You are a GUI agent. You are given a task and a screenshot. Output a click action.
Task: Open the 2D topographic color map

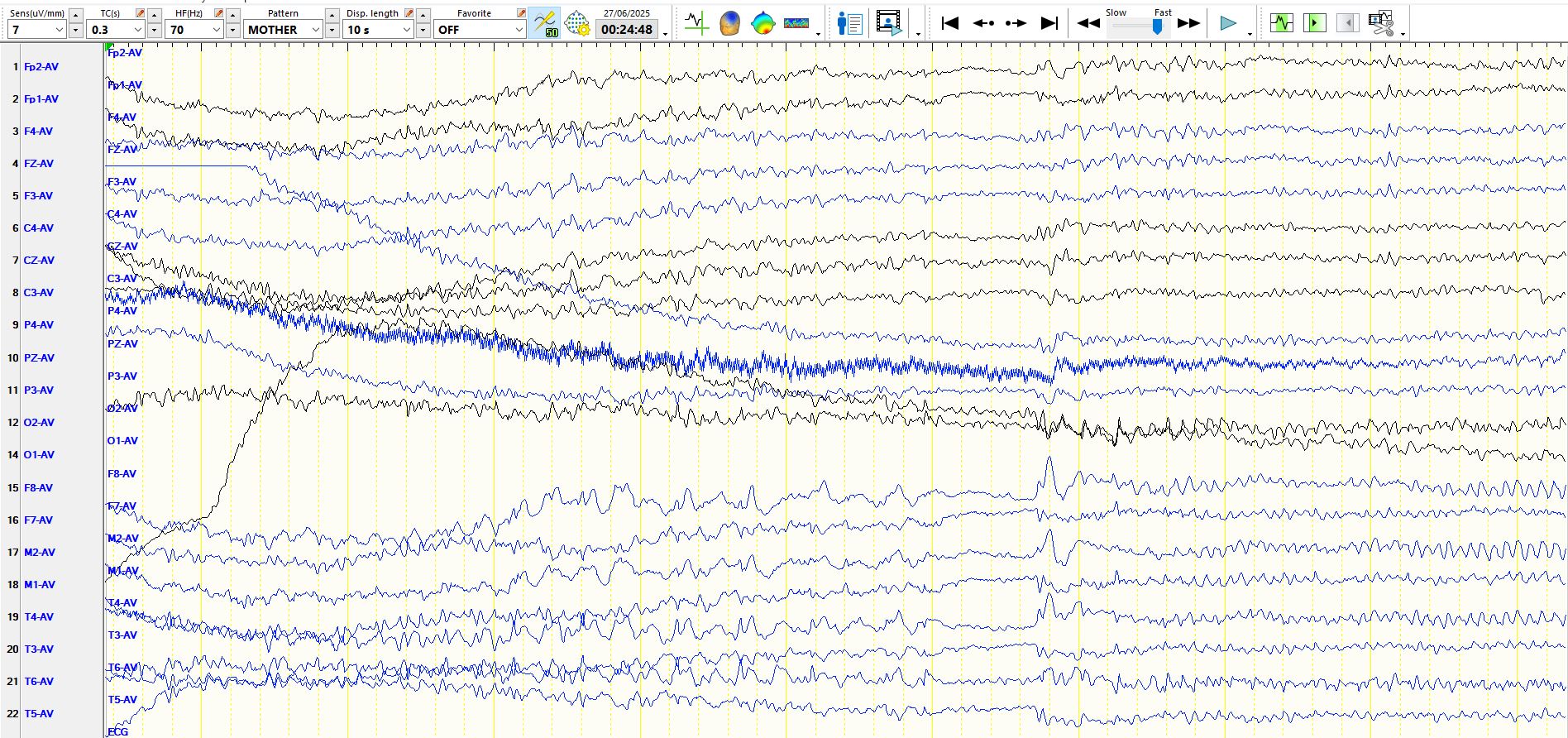(762, 23)
